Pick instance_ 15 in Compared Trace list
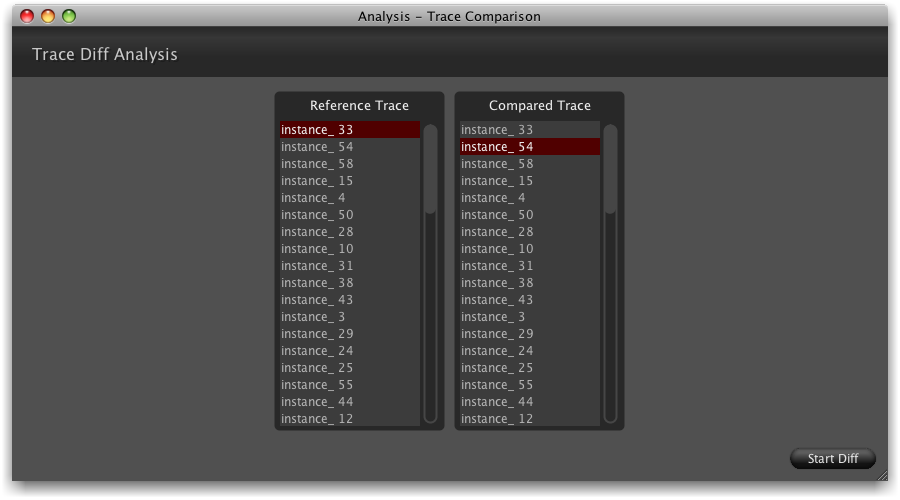900x500 pixels. (529, 181)
